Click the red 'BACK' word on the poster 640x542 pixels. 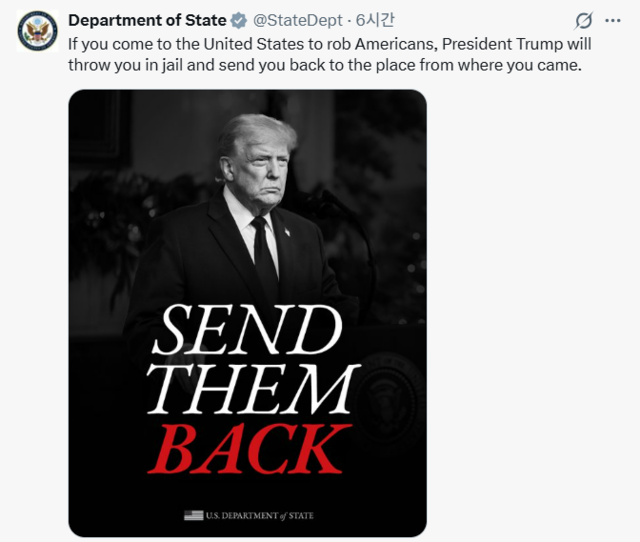256,448
